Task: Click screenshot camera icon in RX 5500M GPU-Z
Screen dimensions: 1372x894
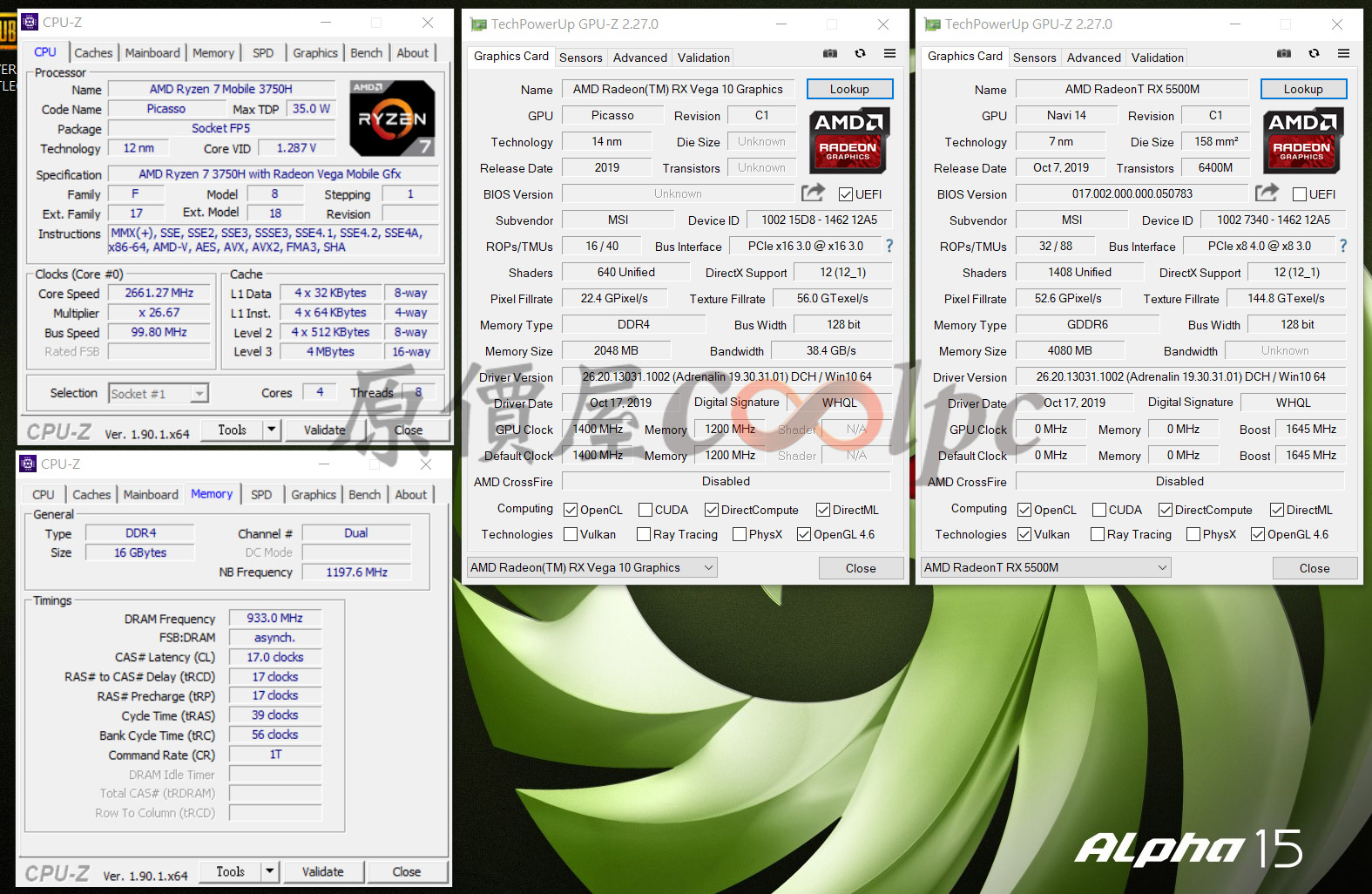Action: 1284,54
